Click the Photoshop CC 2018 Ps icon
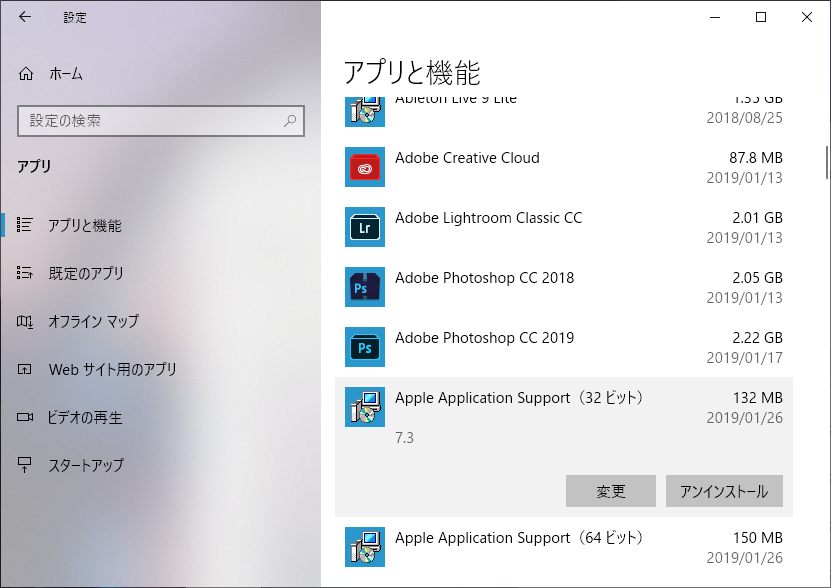The height and width of the screenshot is (588, 831). coord(365,287)
